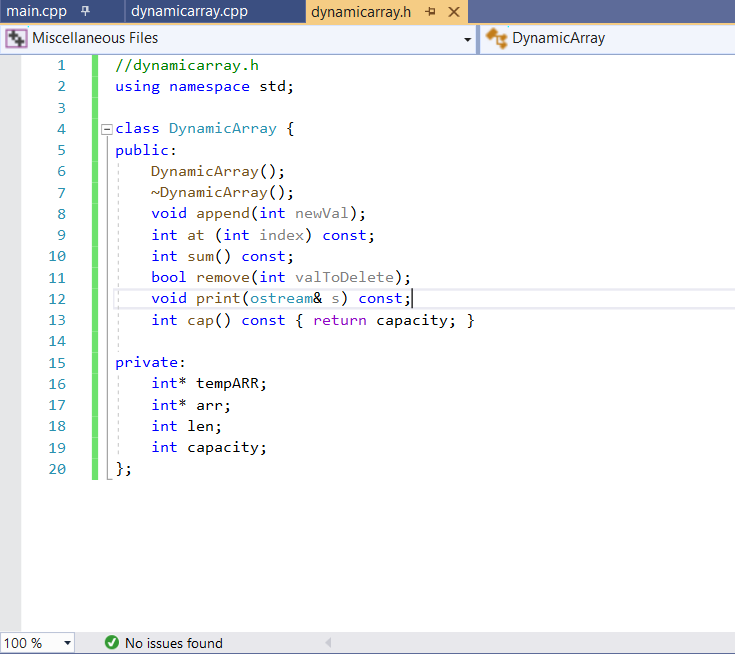Screen dimensions: 735x654
Task: Click the No issues found status text
Action: pyautogui.click(x=173, y=643)
